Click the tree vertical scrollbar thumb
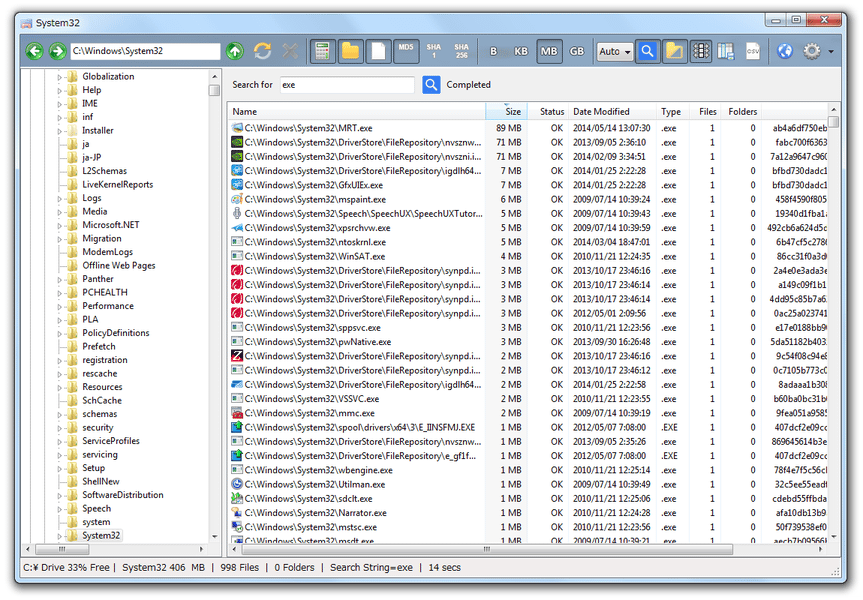This screenshot has width=863, height=600. pyautogui.click(x=214, y=90)
